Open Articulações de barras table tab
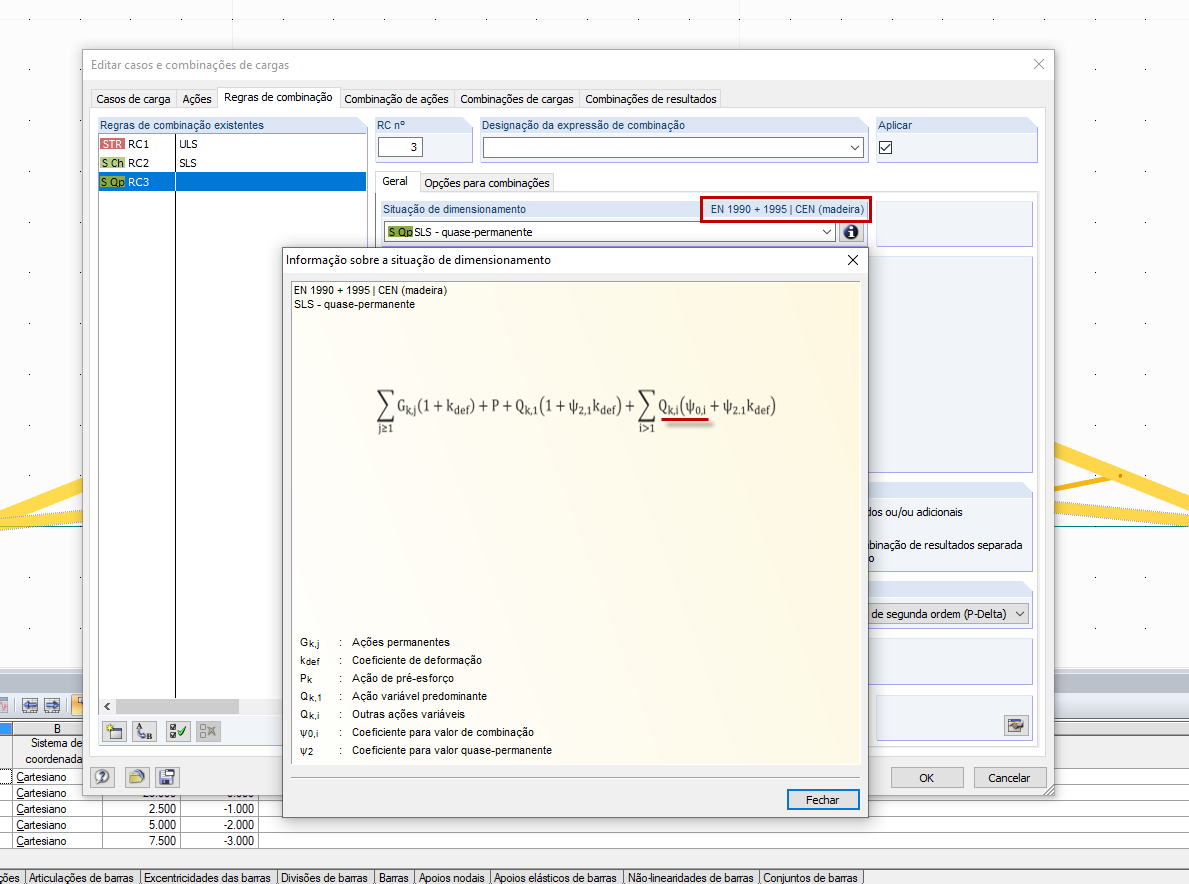This screenshot has height=884, width=1189. pyautogui.click(x=81, y=877)
